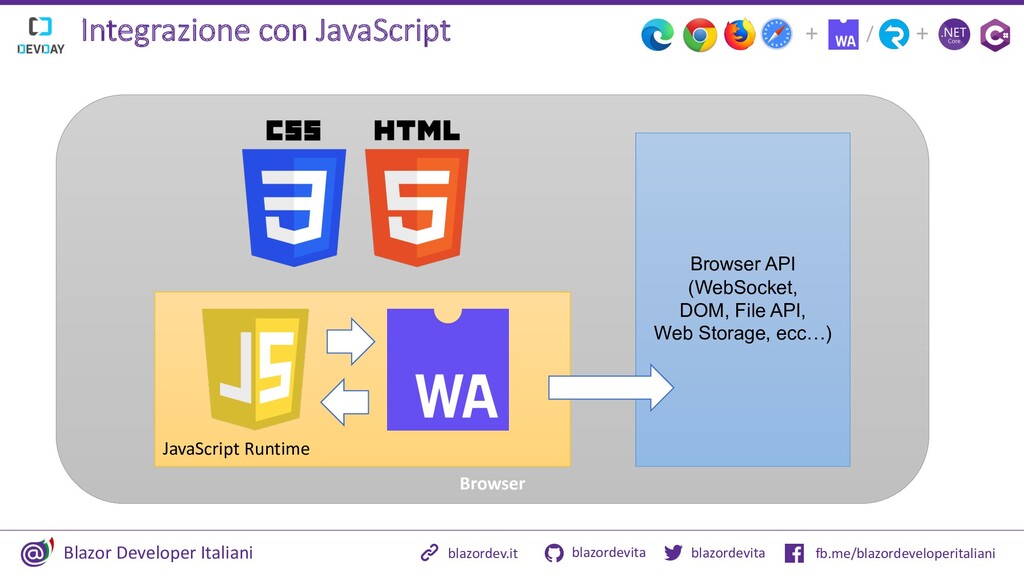Click the JavaScript Runtime label
The height and width of the screenshot is (576, 1024).
tap(236, 449)
